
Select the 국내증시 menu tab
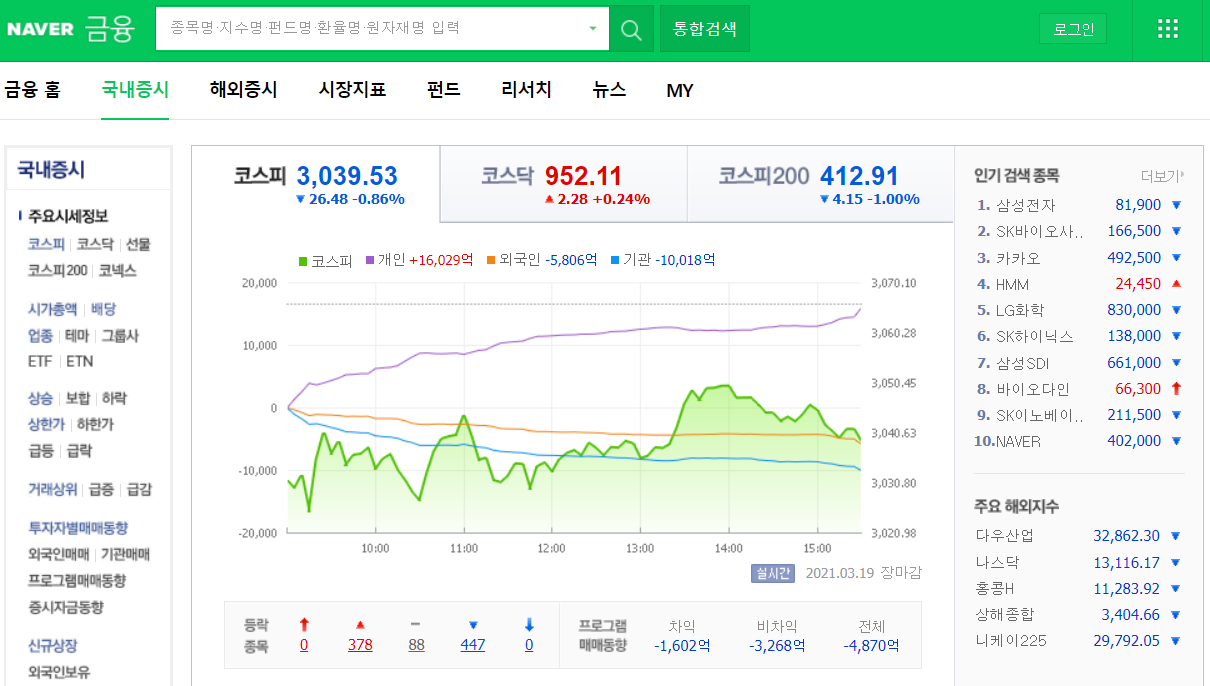point(135,90)
